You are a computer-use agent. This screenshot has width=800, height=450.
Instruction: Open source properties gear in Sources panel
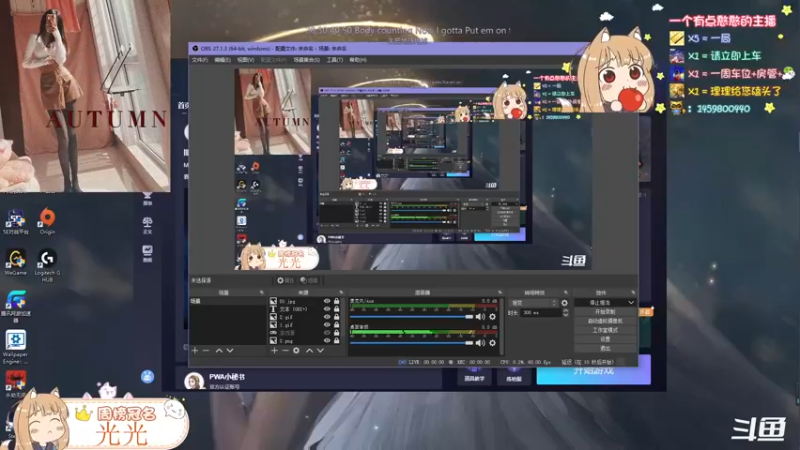coord(296,351)
